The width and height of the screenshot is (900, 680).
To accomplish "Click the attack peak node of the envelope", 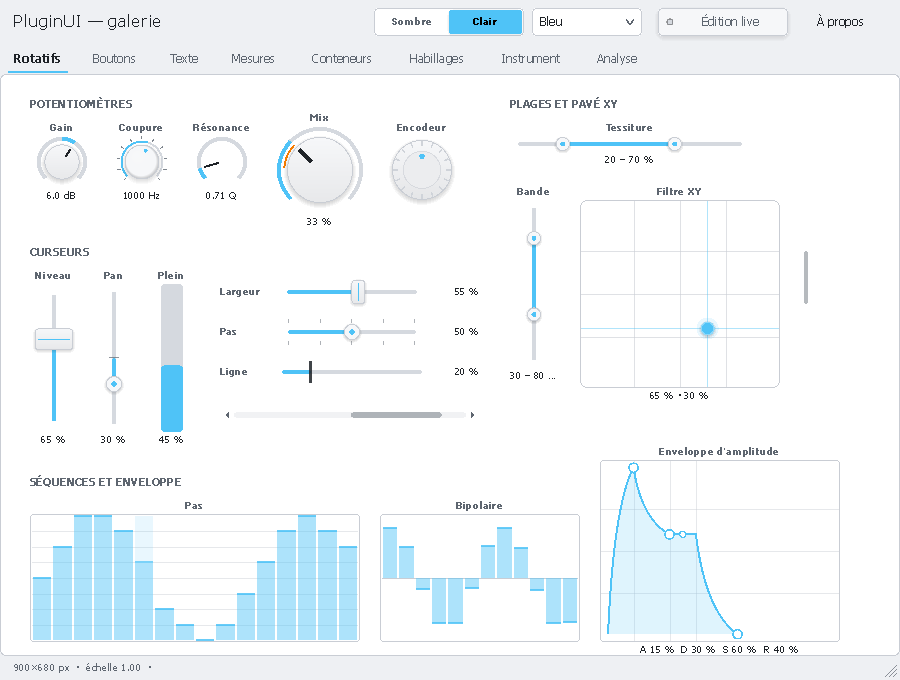I will click(x=633, y=468).
